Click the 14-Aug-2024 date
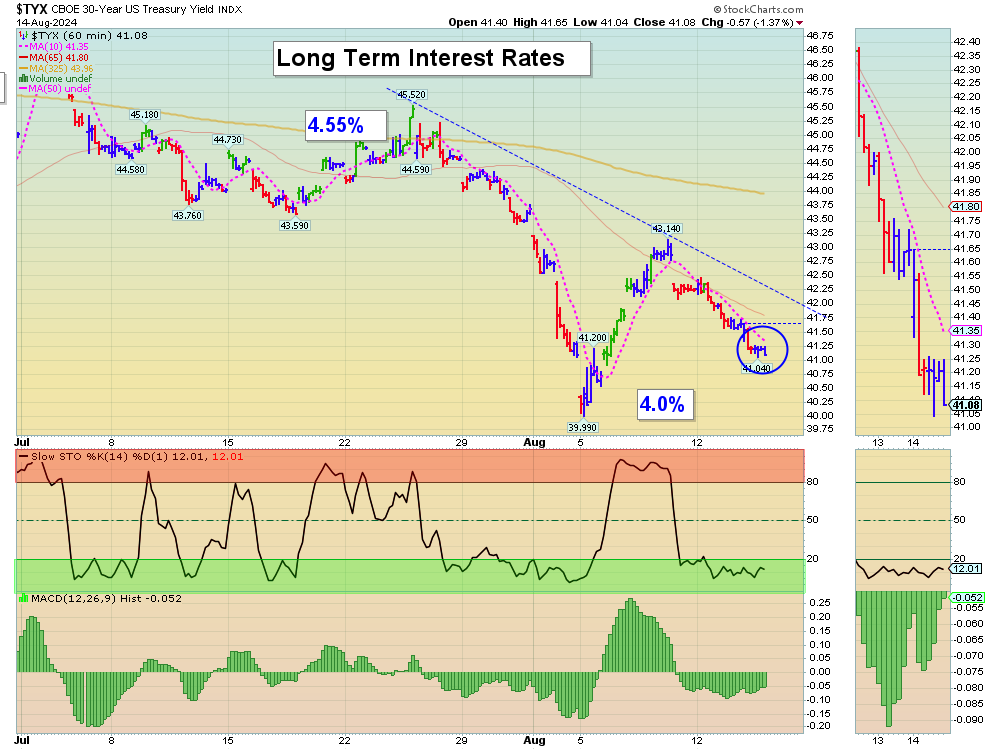This screenshot has height=750, width=1000. [x=47, y=22]
